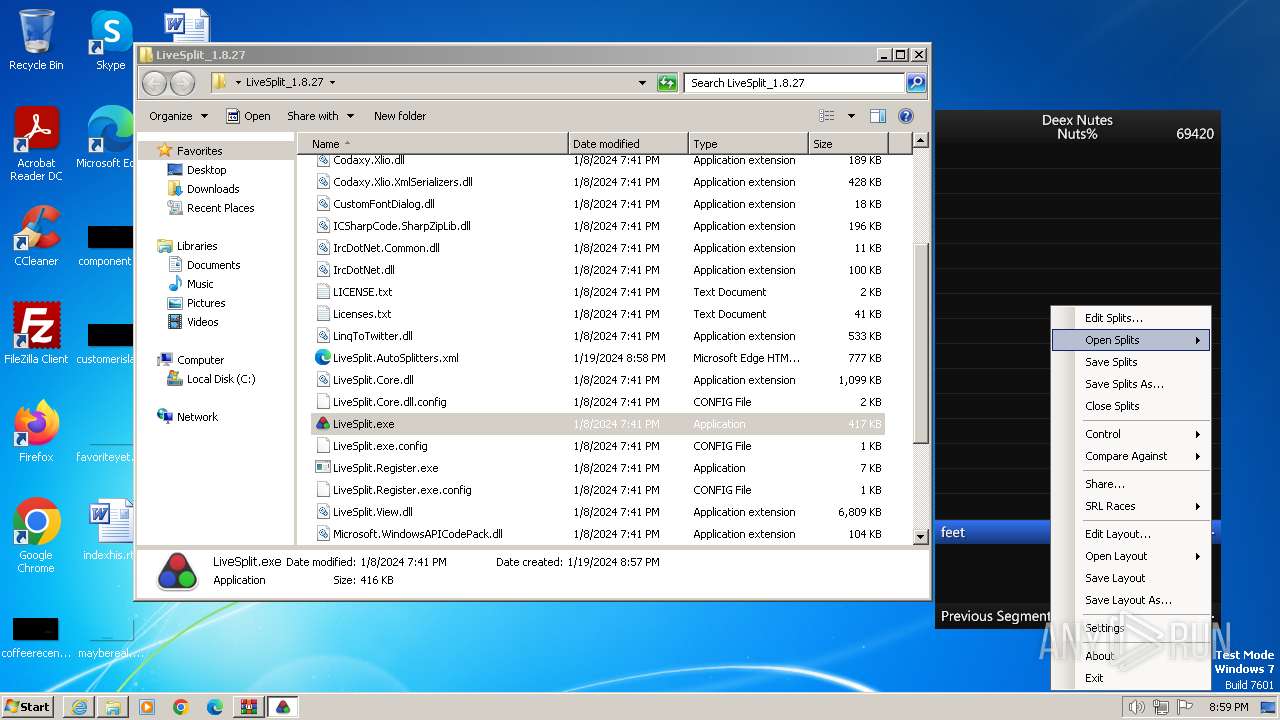The width and height of the screenshot is (1280, 720).
Task: Click the file list vertical scrollbar down arrow
Action: pyautogui.click(x=921, y=537)
